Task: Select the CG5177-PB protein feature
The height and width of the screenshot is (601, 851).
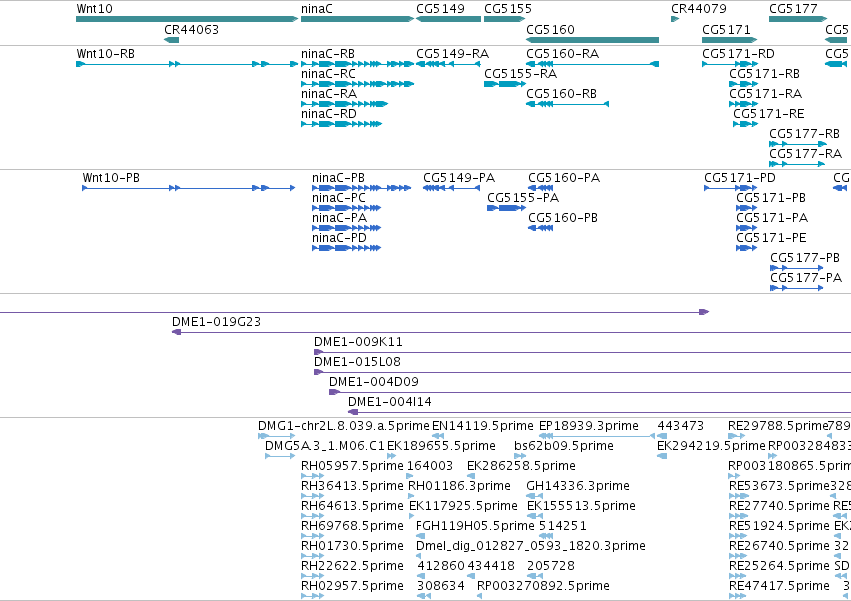Action: (797, 268)
